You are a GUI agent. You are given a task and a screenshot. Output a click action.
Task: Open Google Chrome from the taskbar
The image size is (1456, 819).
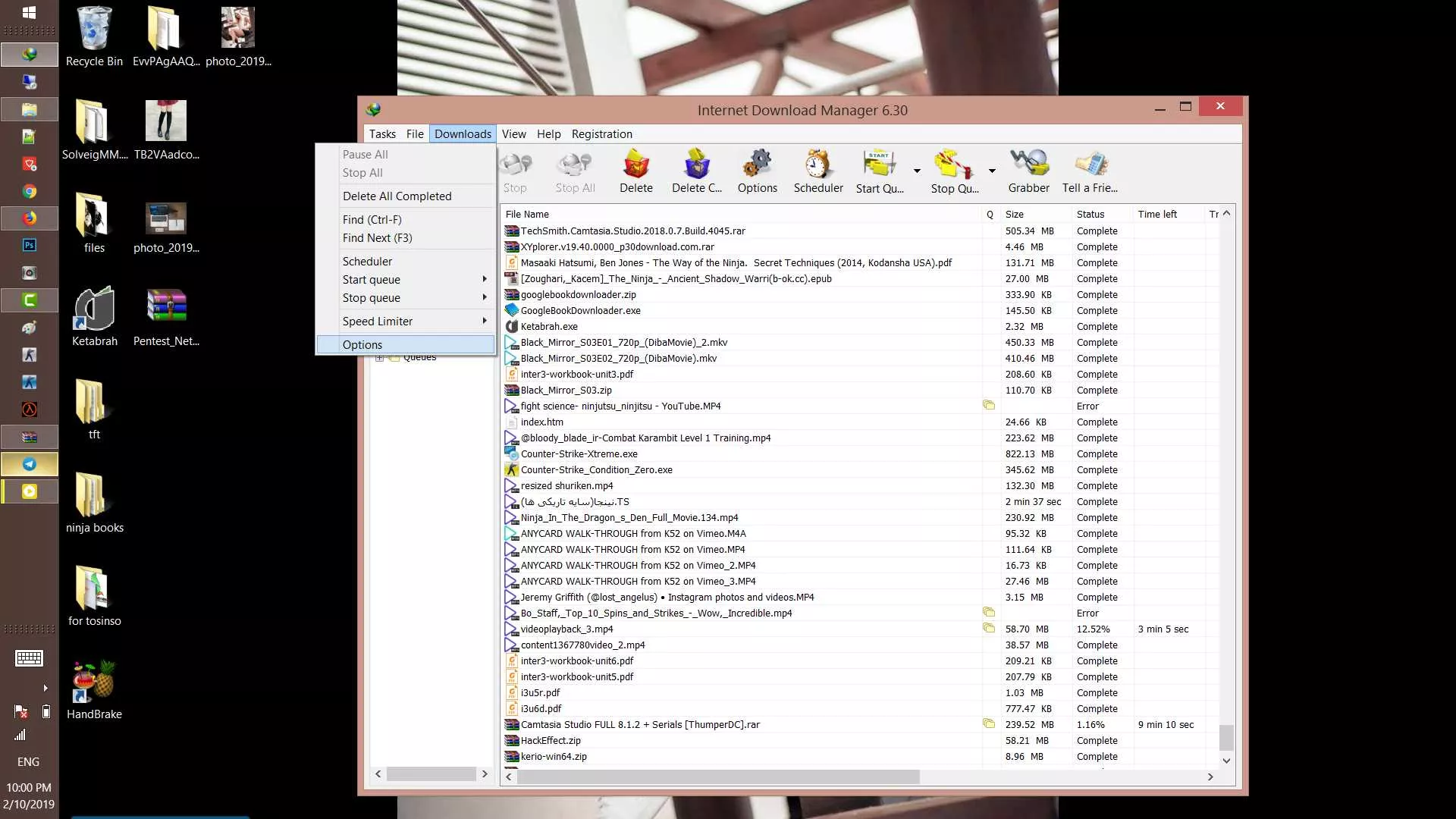(x=29, y=191)
